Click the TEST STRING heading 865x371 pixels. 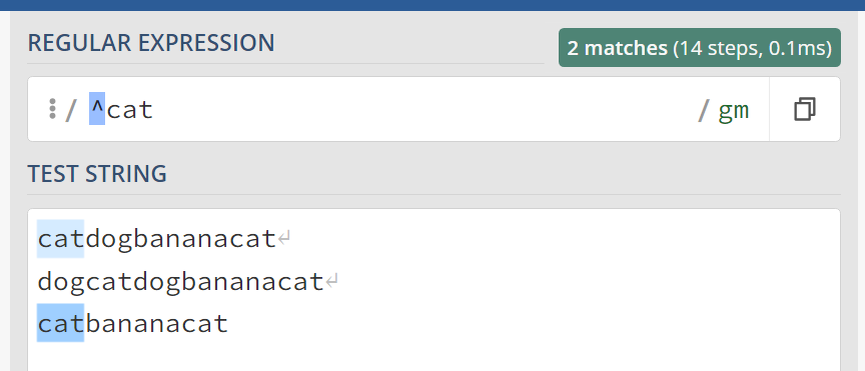click(97, 174)
